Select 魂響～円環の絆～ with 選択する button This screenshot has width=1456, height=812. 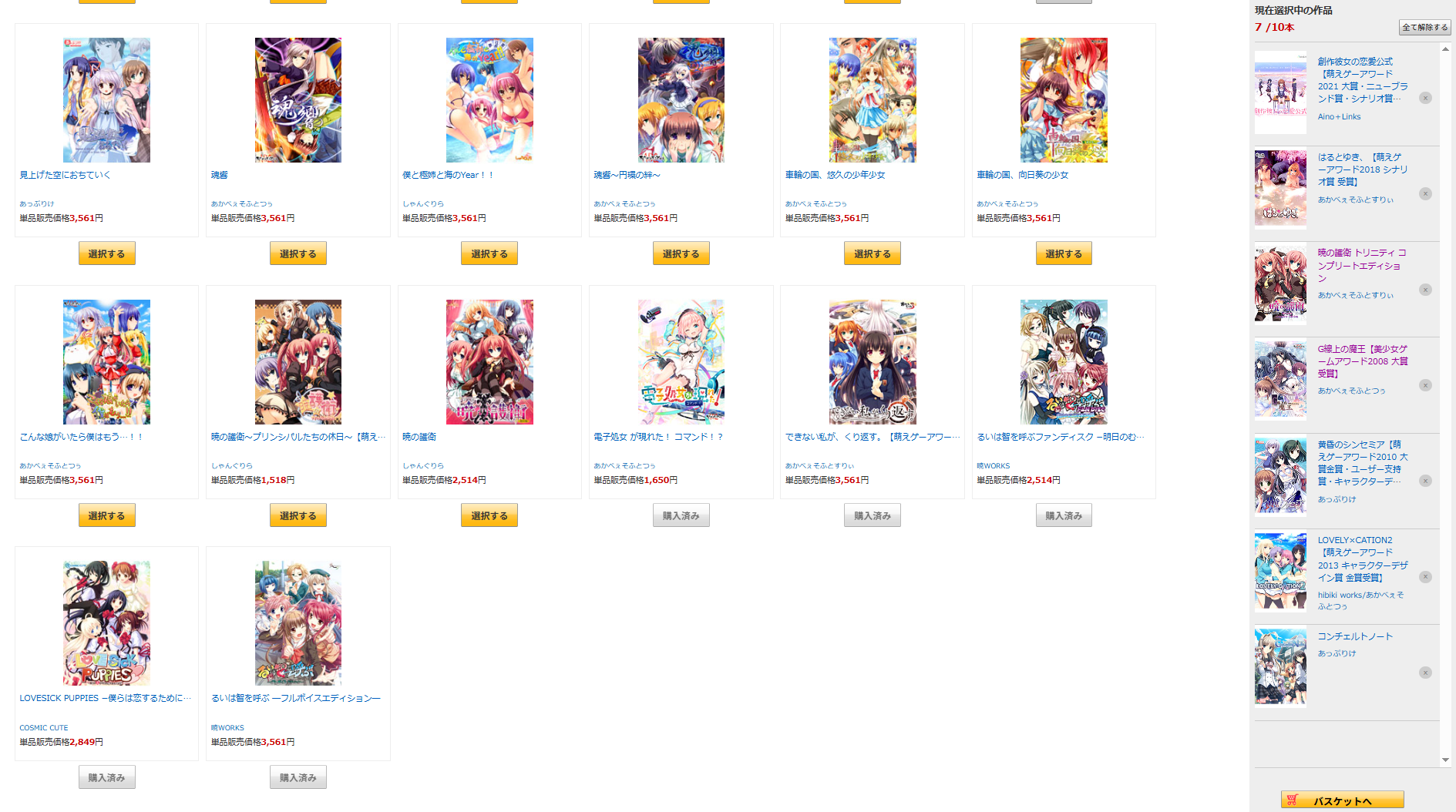coord(681,253)
